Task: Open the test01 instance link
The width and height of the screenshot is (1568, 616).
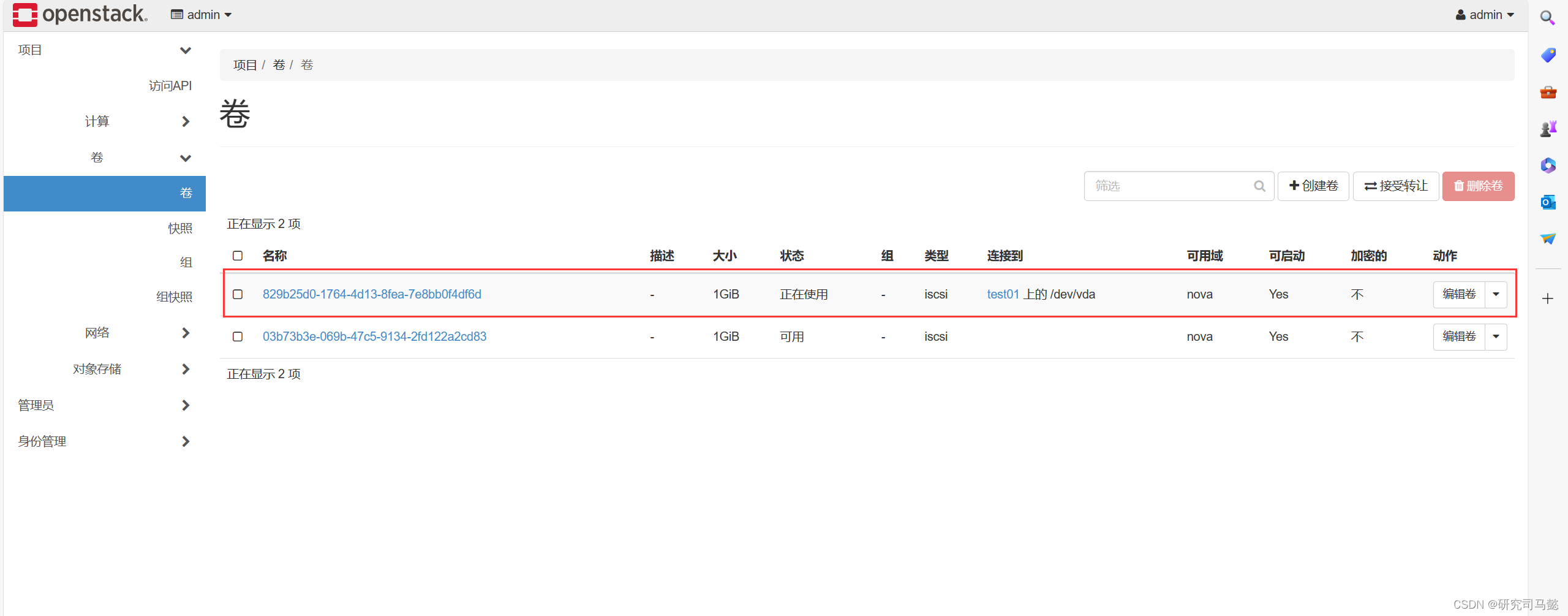Action: point(1003,294)
